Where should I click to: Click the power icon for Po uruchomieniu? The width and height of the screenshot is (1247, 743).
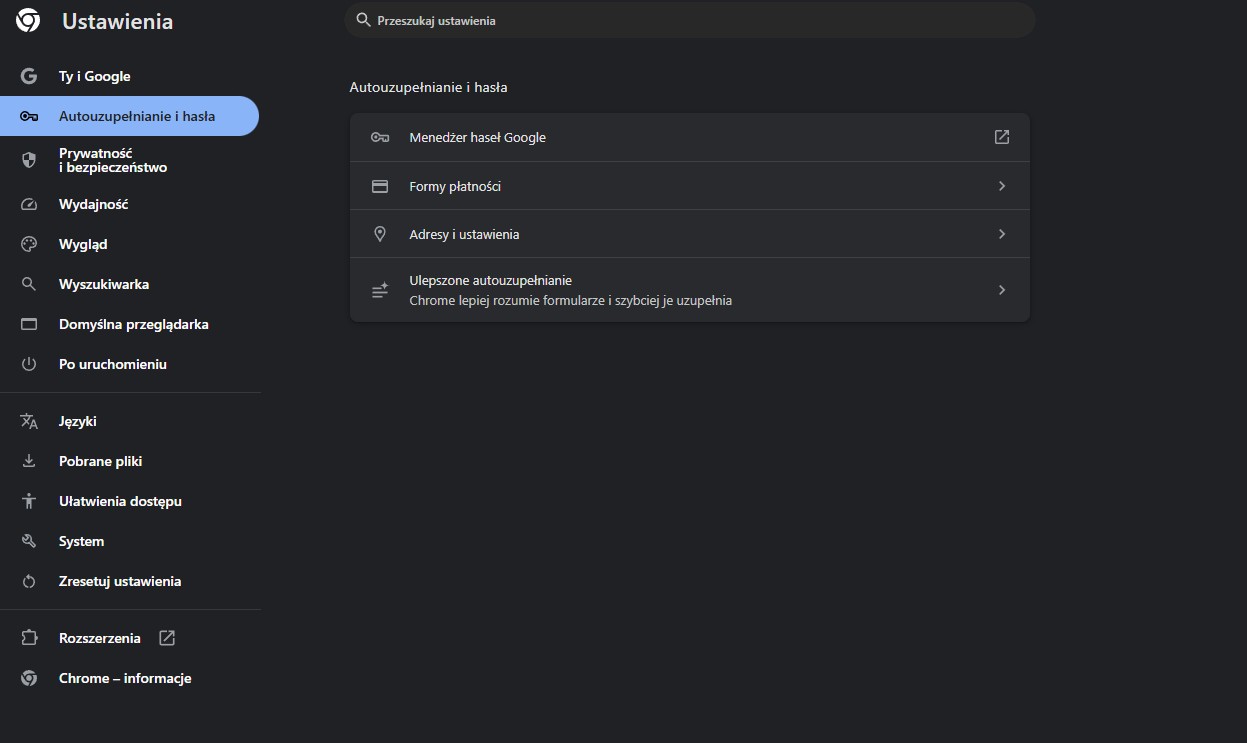coord(29,364)
